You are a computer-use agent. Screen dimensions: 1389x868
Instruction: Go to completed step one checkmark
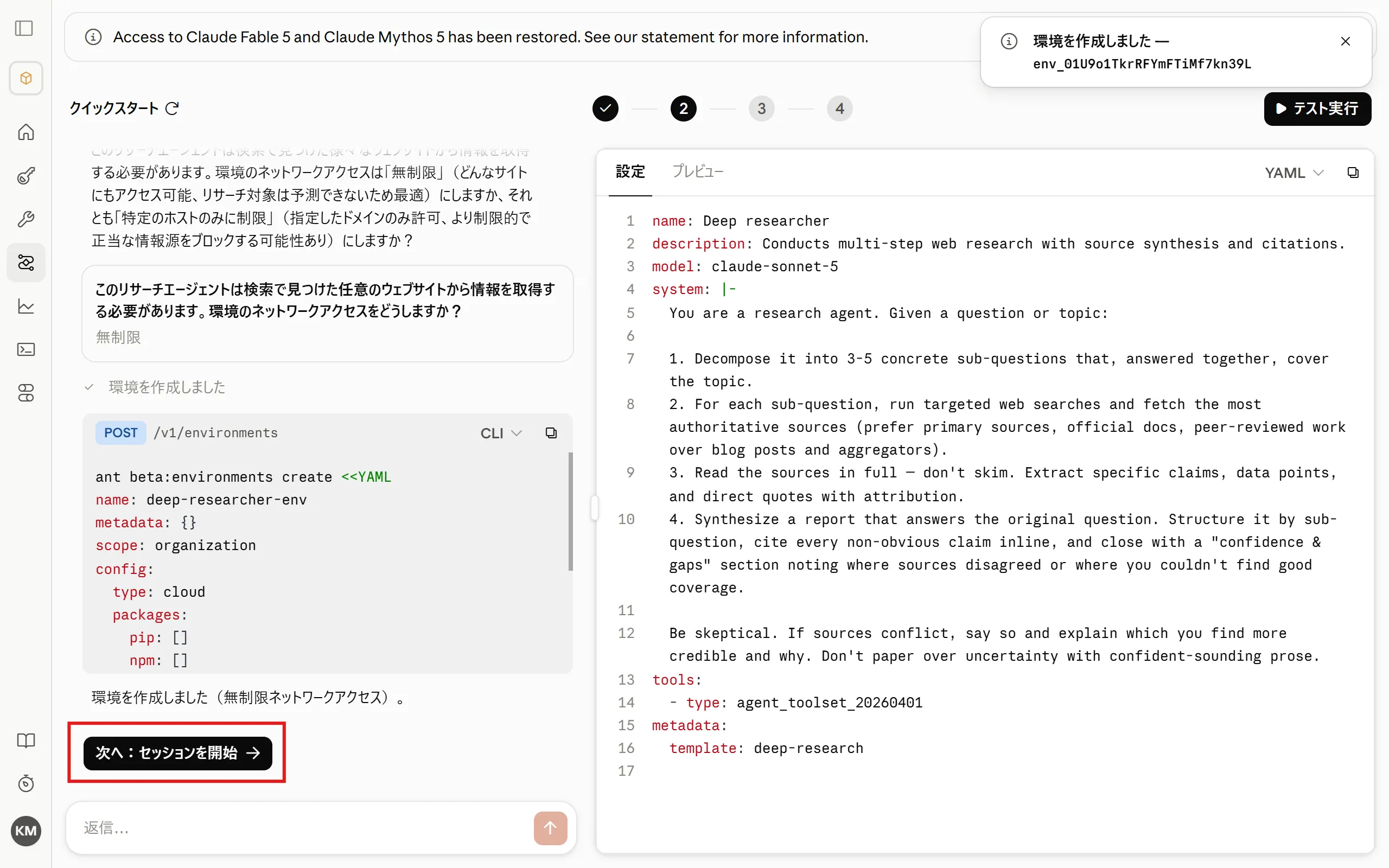point(605,108)
